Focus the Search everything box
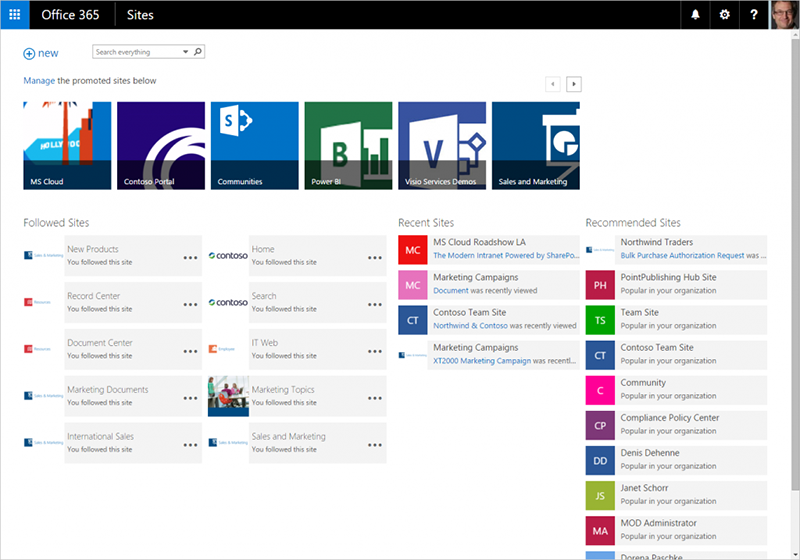The width and height of the screenshot is (800, 560). point(137,52)
